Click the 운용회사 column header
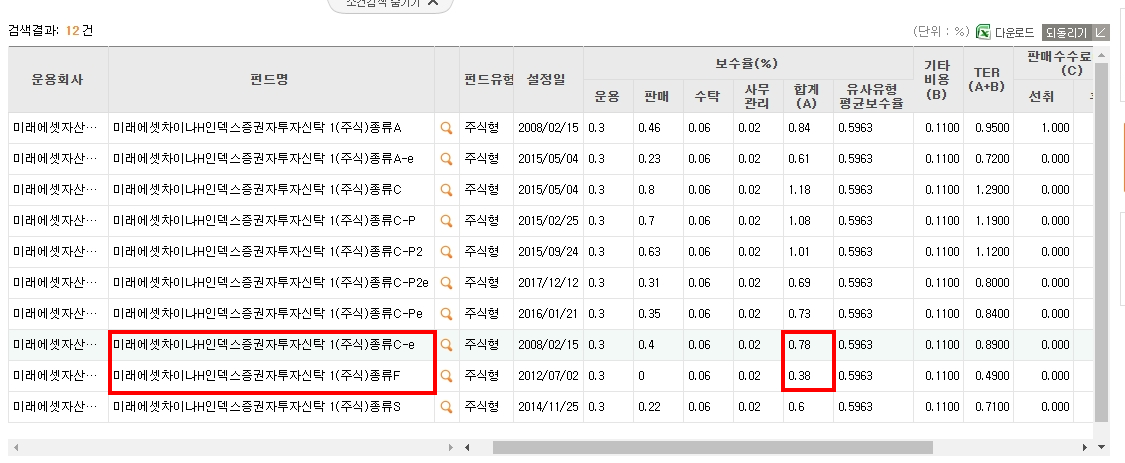Screen dimensions: 1125x463 click(x=58, y=80)
